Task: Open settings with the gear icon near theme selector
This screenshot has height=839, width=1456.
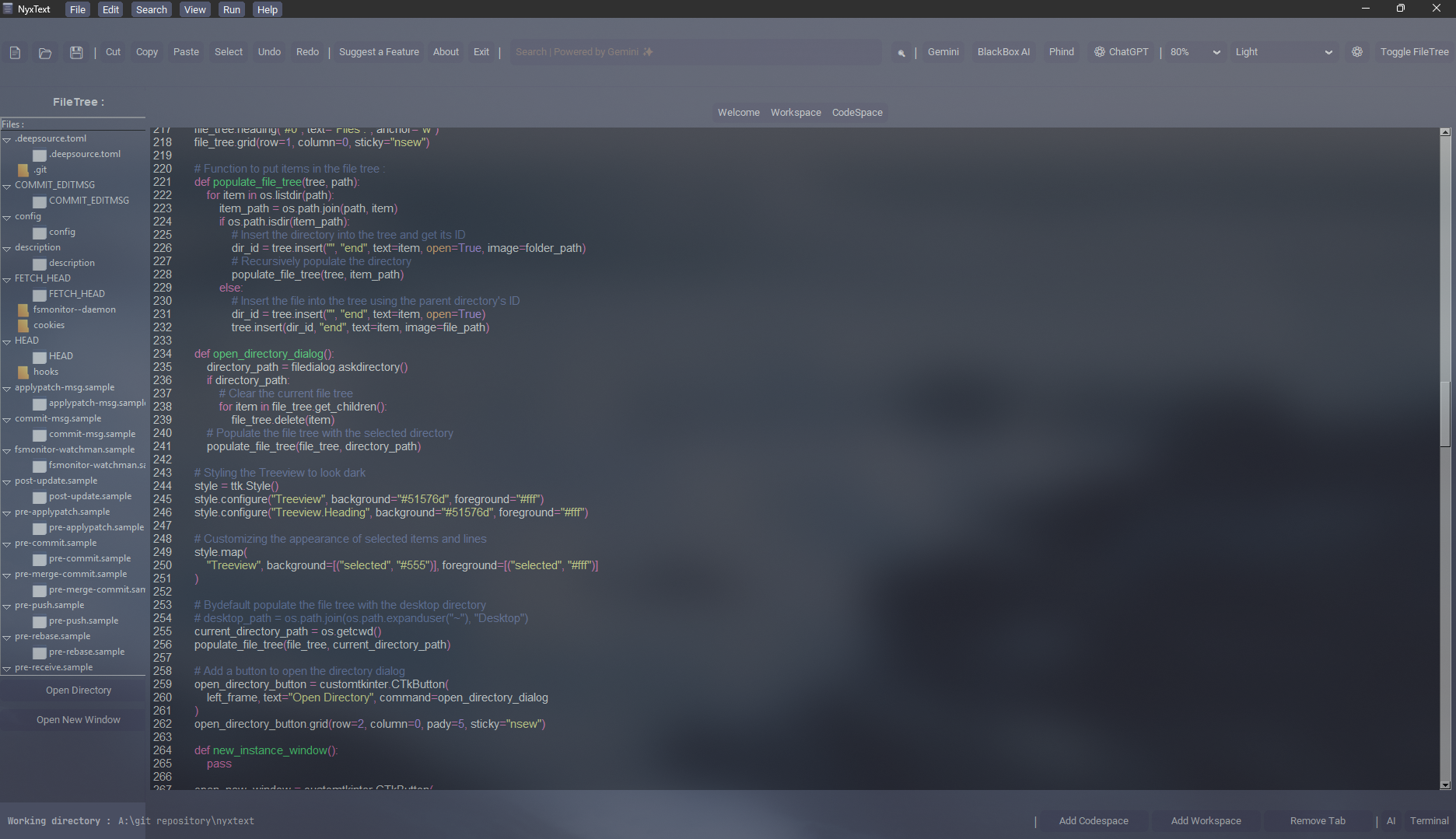Action: click(1358, 51)
